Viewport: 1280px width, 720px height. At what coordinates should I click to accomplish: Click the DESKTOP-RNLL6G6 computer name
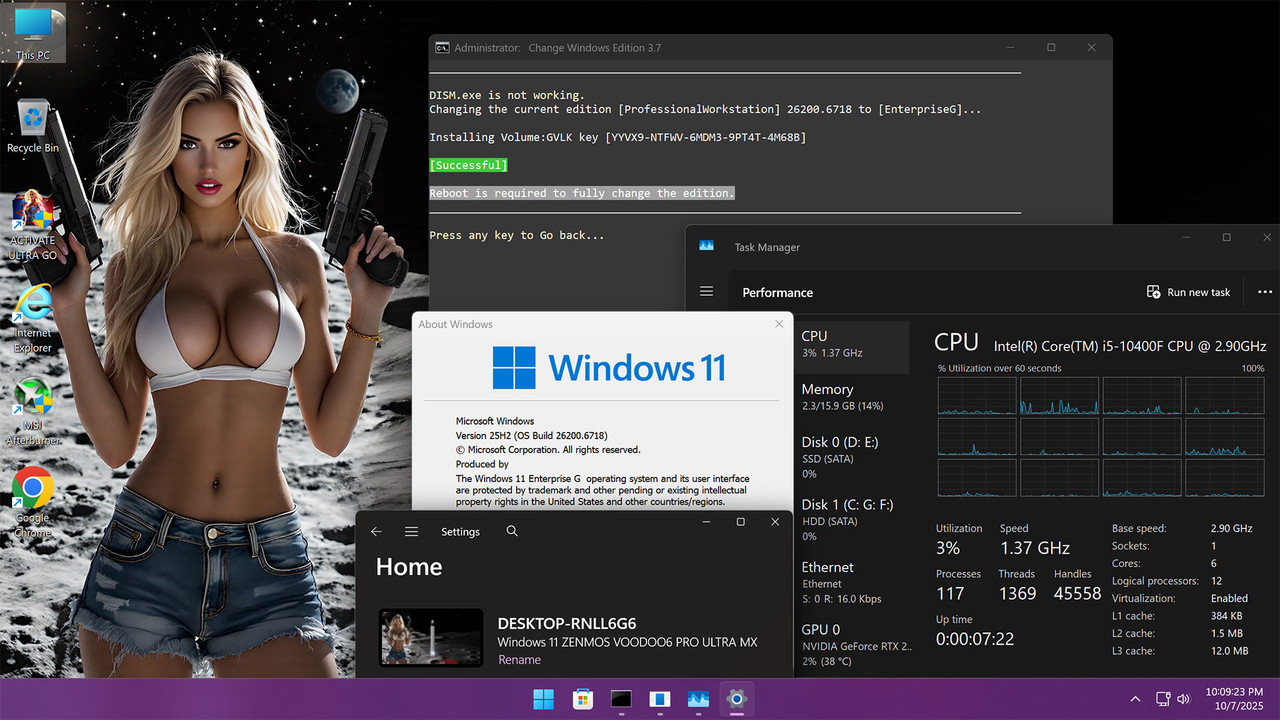(567, 623)
